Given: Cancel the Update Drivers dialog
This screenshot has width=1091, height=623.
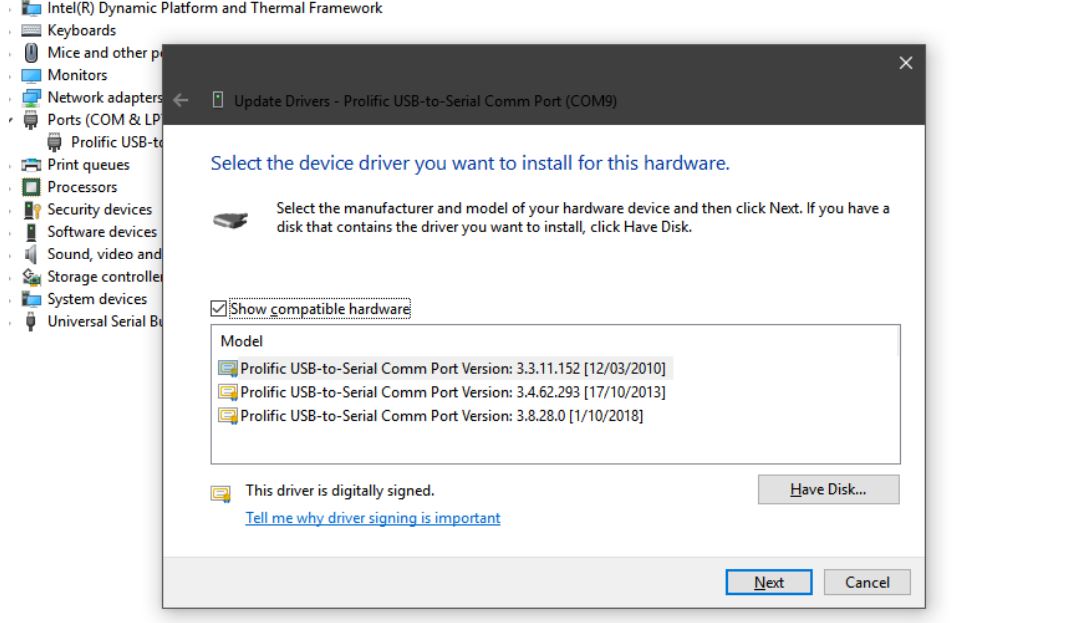Looking at the screenshot, I should tap(867, 582).
